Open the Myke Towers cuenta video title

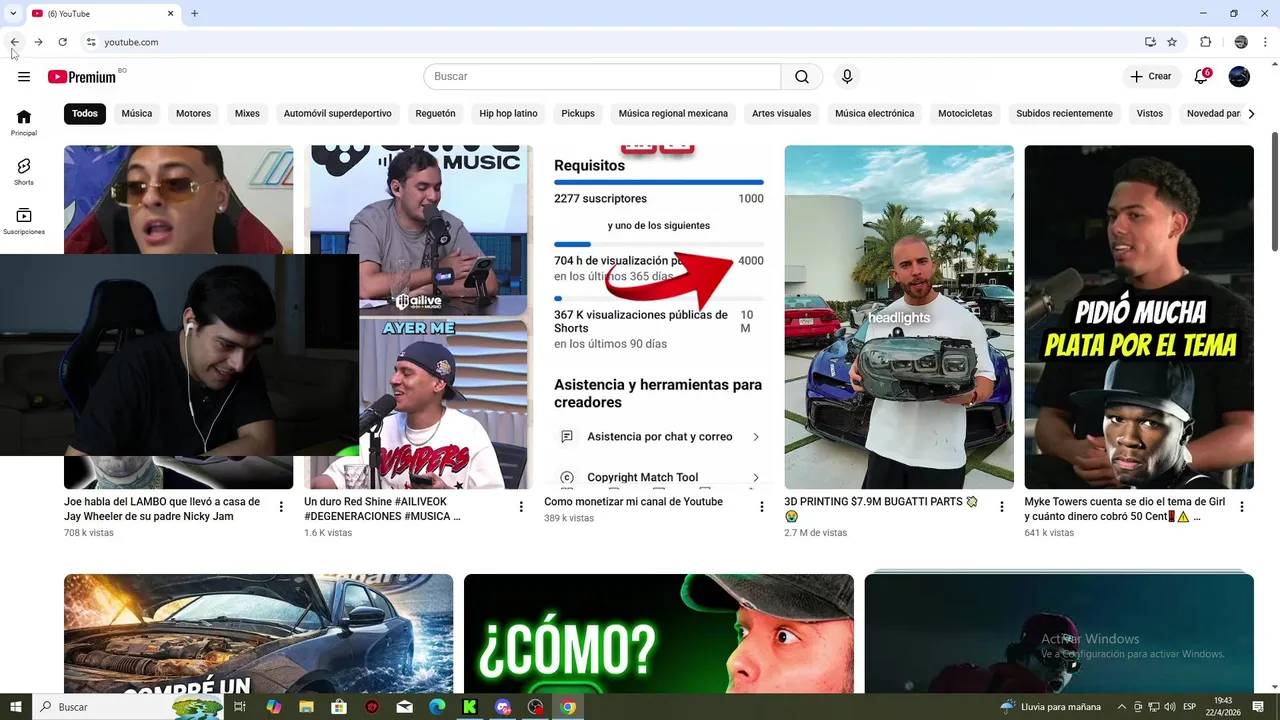click(x=1125, y=509)
